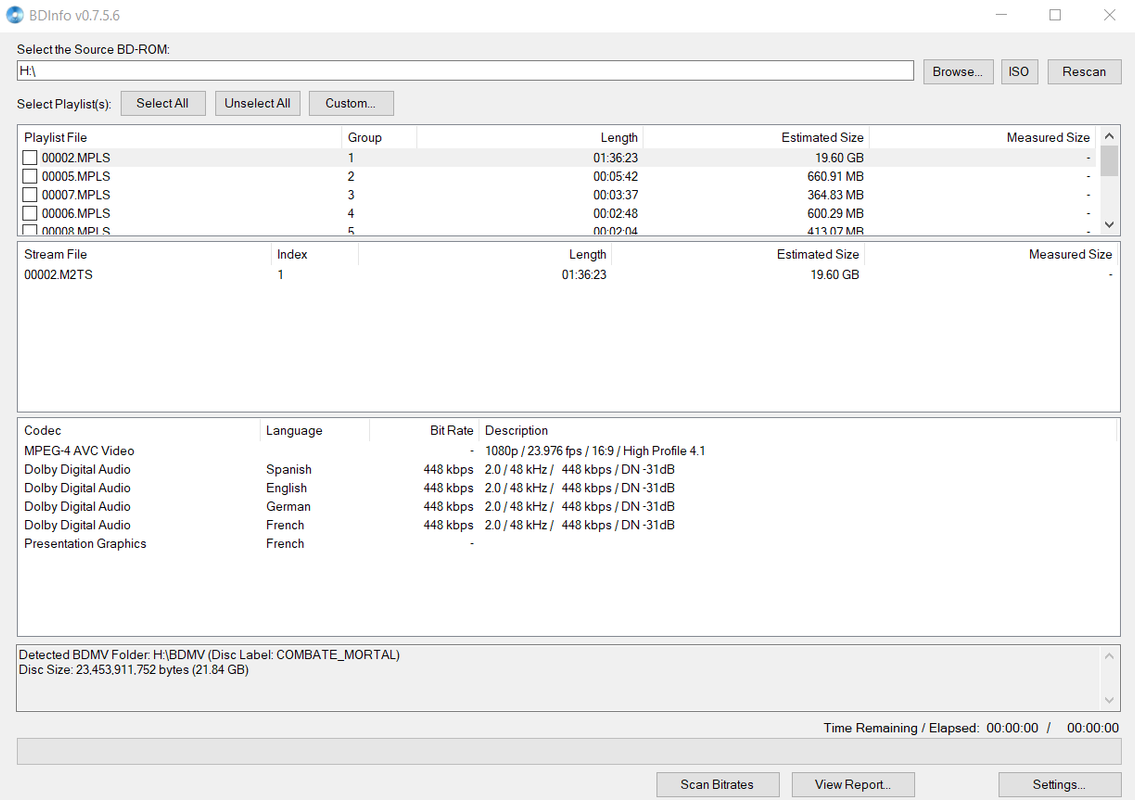Click the 600.29 MB estimated size cell
The width and height of the screenshot is (1135, 800).
pyautogui.click(x=835, y=214)
